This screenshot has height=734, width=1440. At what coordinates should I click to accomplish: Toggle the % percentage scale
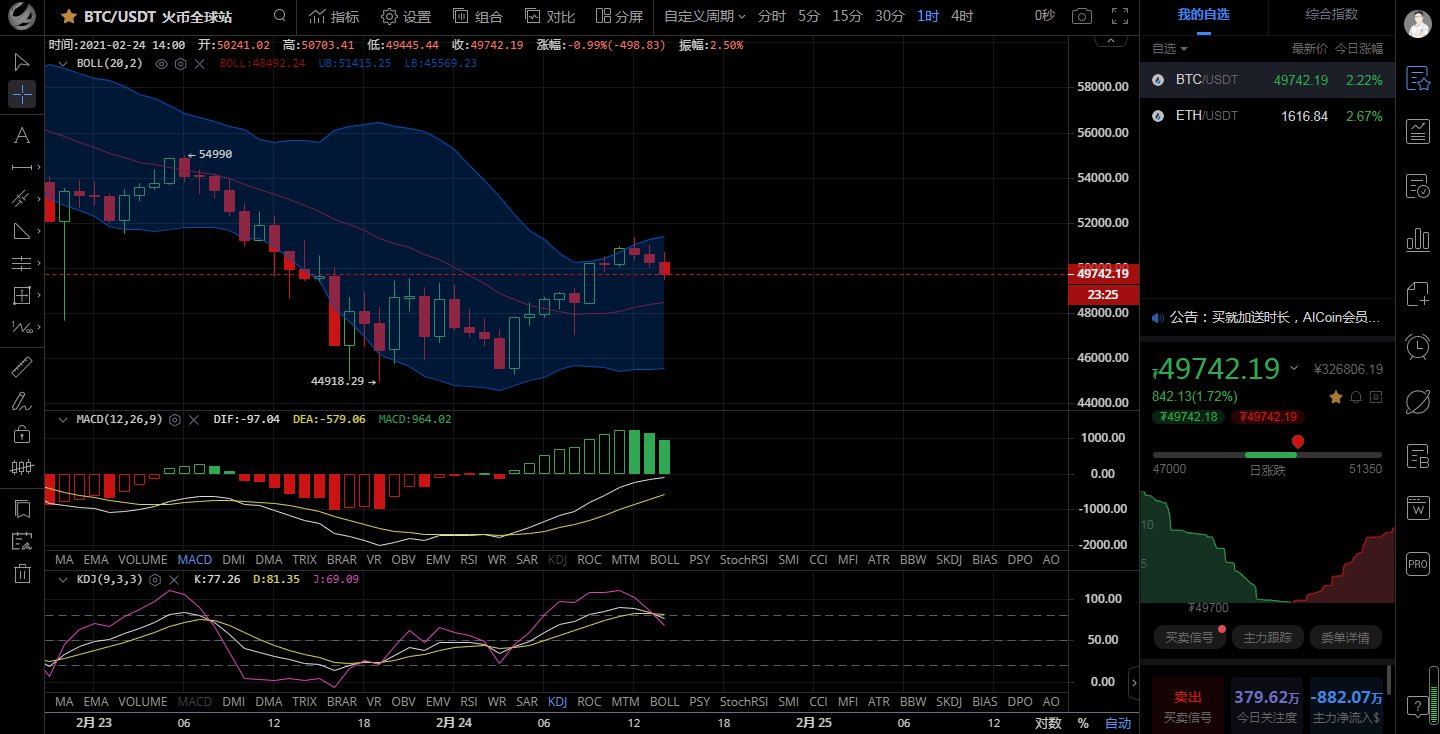[1083, 723]
